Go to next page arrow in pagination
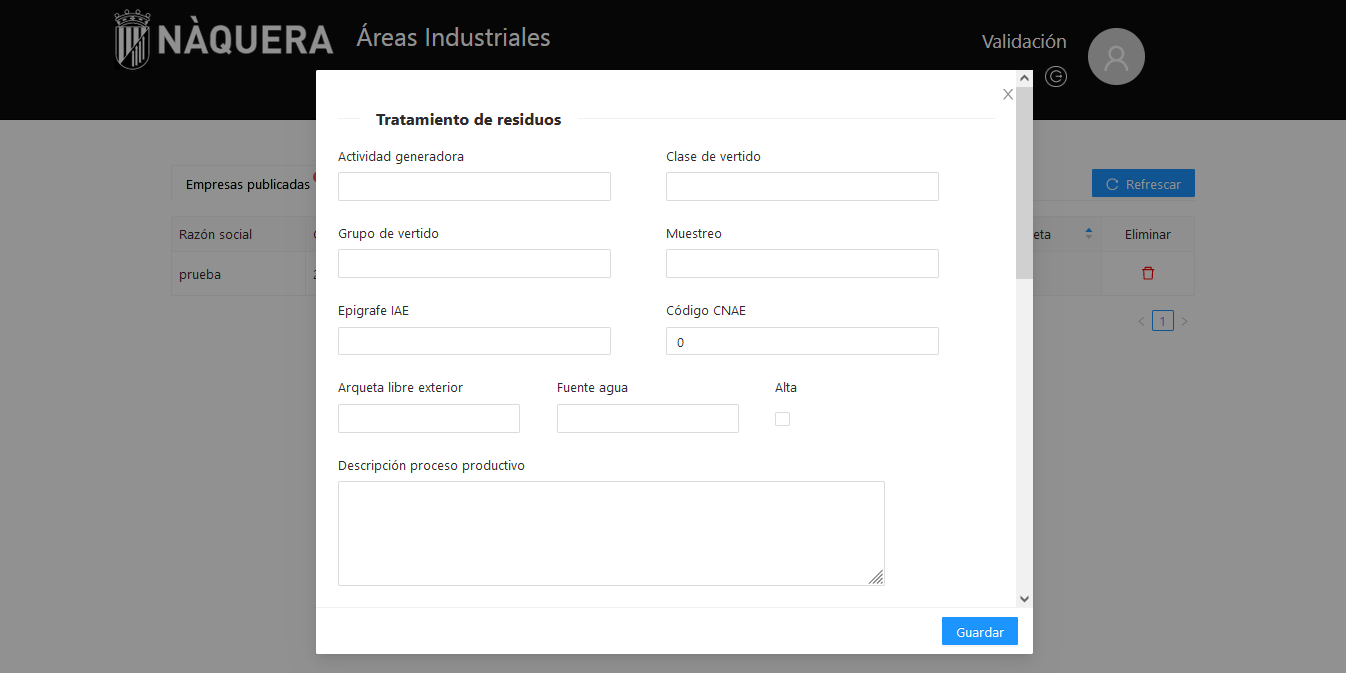This screenshot has width=1346, height=673. point(1185,322)
